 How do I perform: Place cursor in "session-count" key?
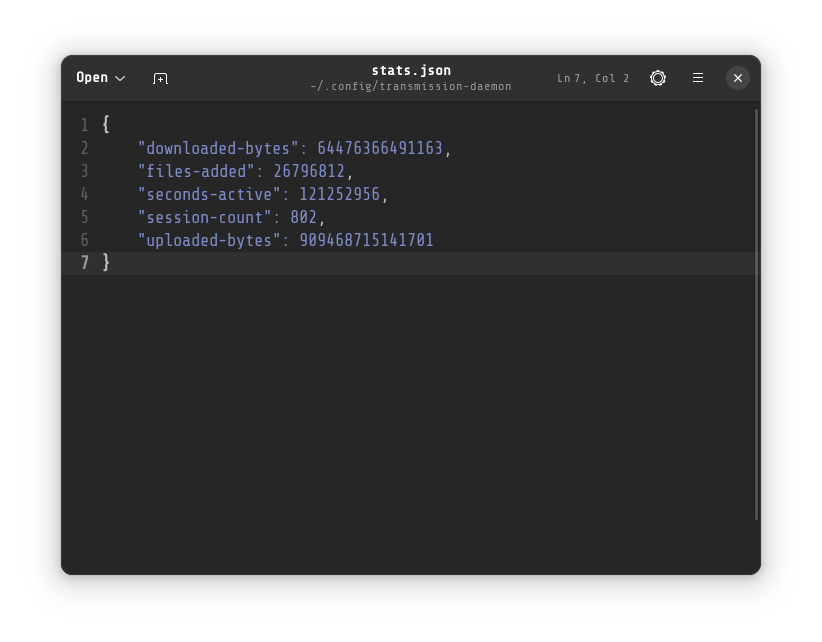pyautogui.click(x=205, y=217)
